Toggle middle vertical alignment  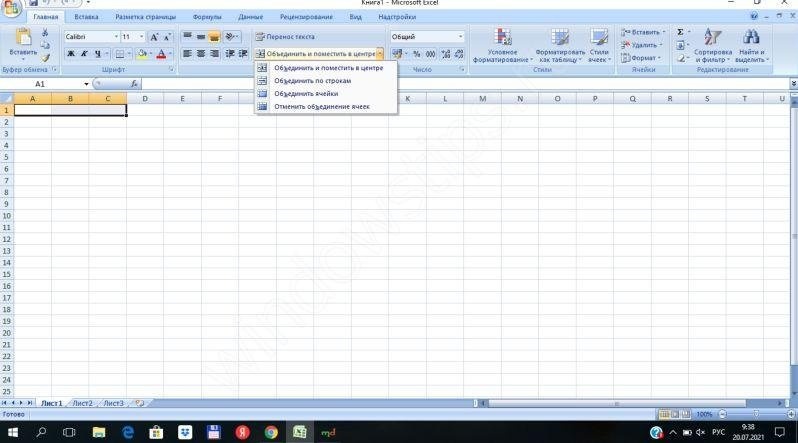click(x=201, y=36)
